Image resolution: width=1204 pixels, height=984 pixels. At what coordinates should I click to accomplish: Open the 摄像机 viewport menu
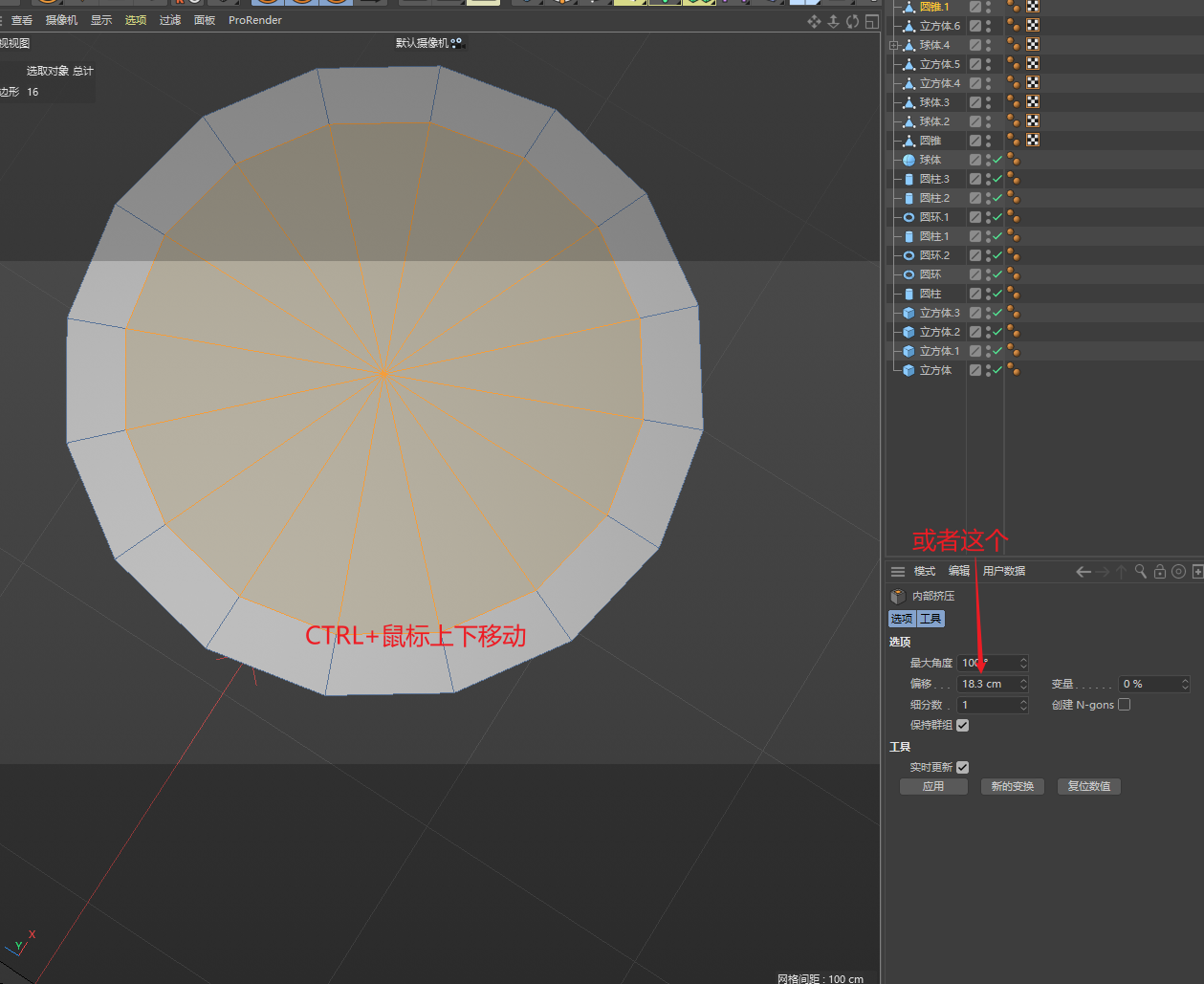click(61, 20)
